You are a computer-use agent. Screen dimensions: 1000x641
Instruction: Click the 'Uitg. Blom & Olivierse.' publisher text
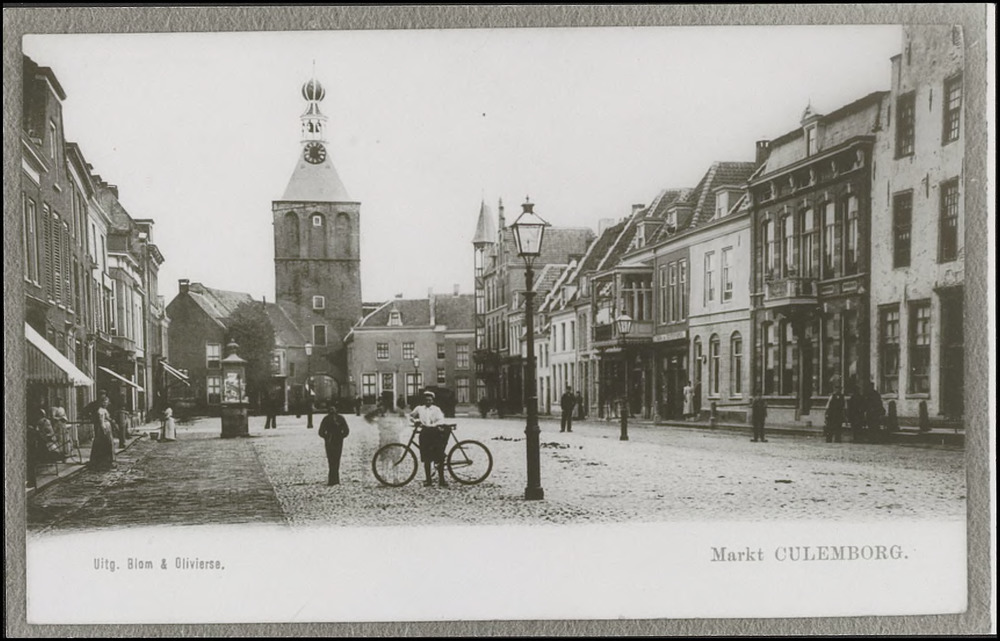158,564
